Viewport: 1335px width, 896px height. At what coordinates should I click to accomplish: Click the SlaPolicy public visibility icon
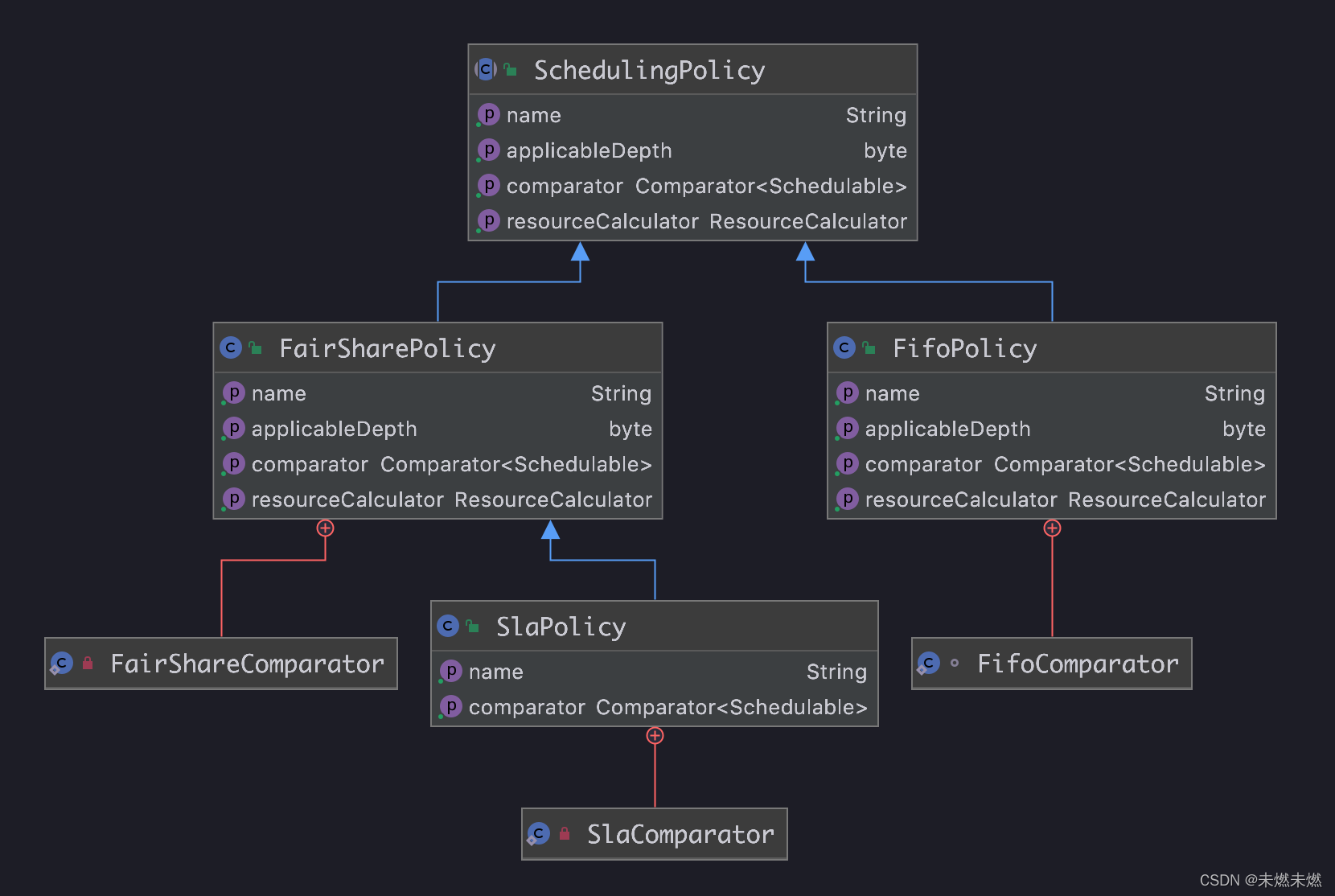tap(473, 627)
